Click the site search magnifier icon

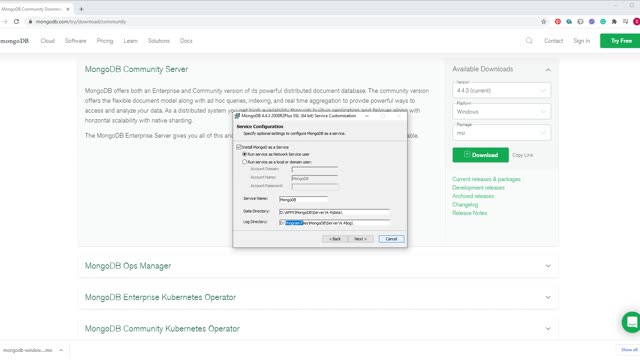click(x=529, y=40)
